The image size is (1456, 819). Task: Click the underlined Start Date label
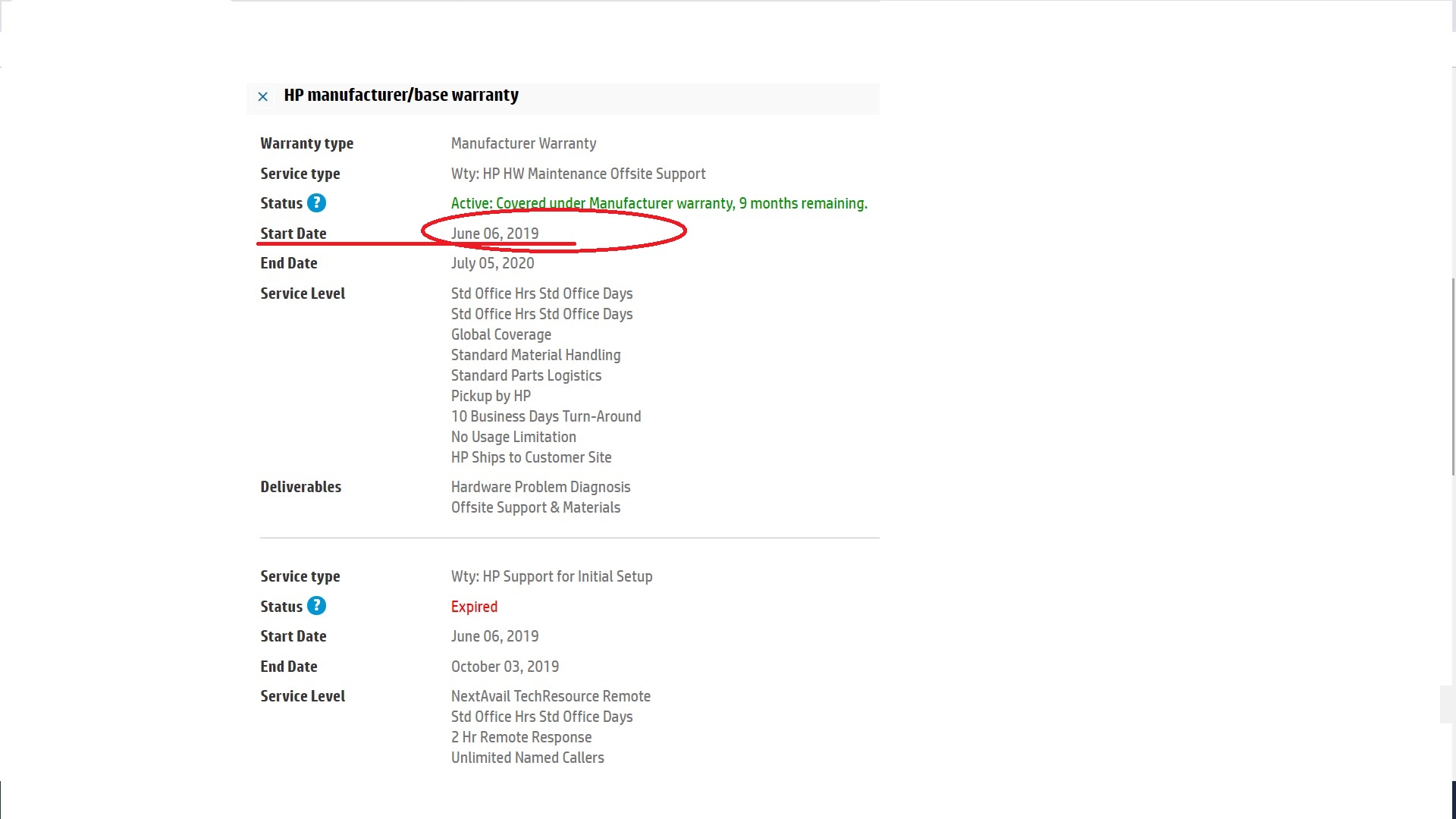coord(293,234)
